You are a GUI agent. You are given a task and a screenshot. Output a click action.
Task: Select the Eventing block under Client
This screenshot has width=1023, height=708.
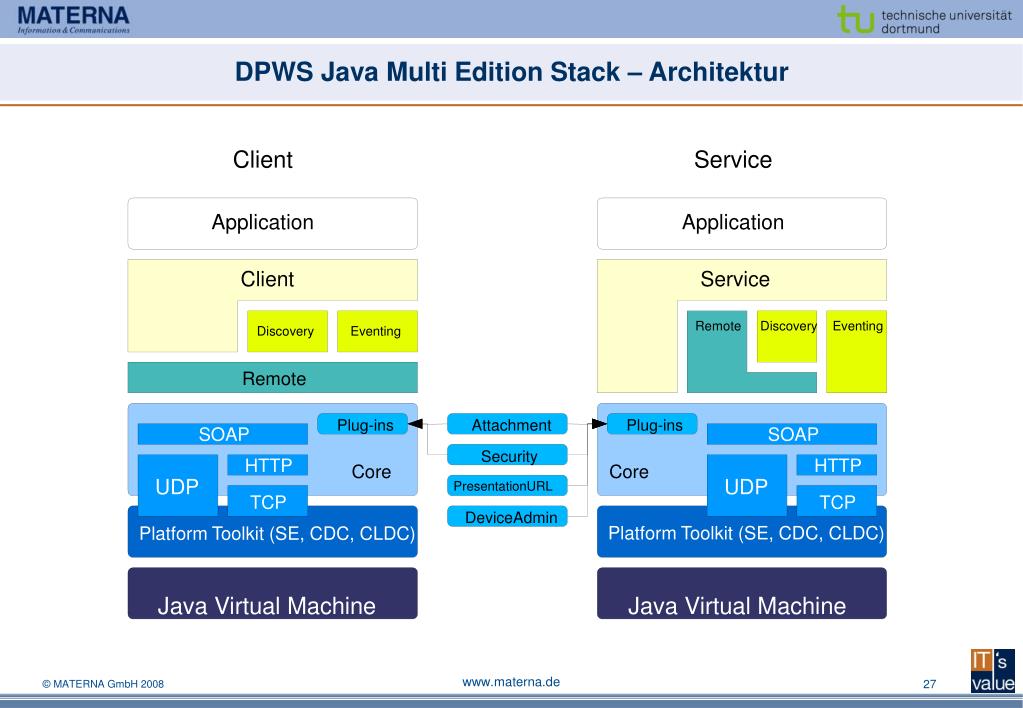(x=377, y=331)
